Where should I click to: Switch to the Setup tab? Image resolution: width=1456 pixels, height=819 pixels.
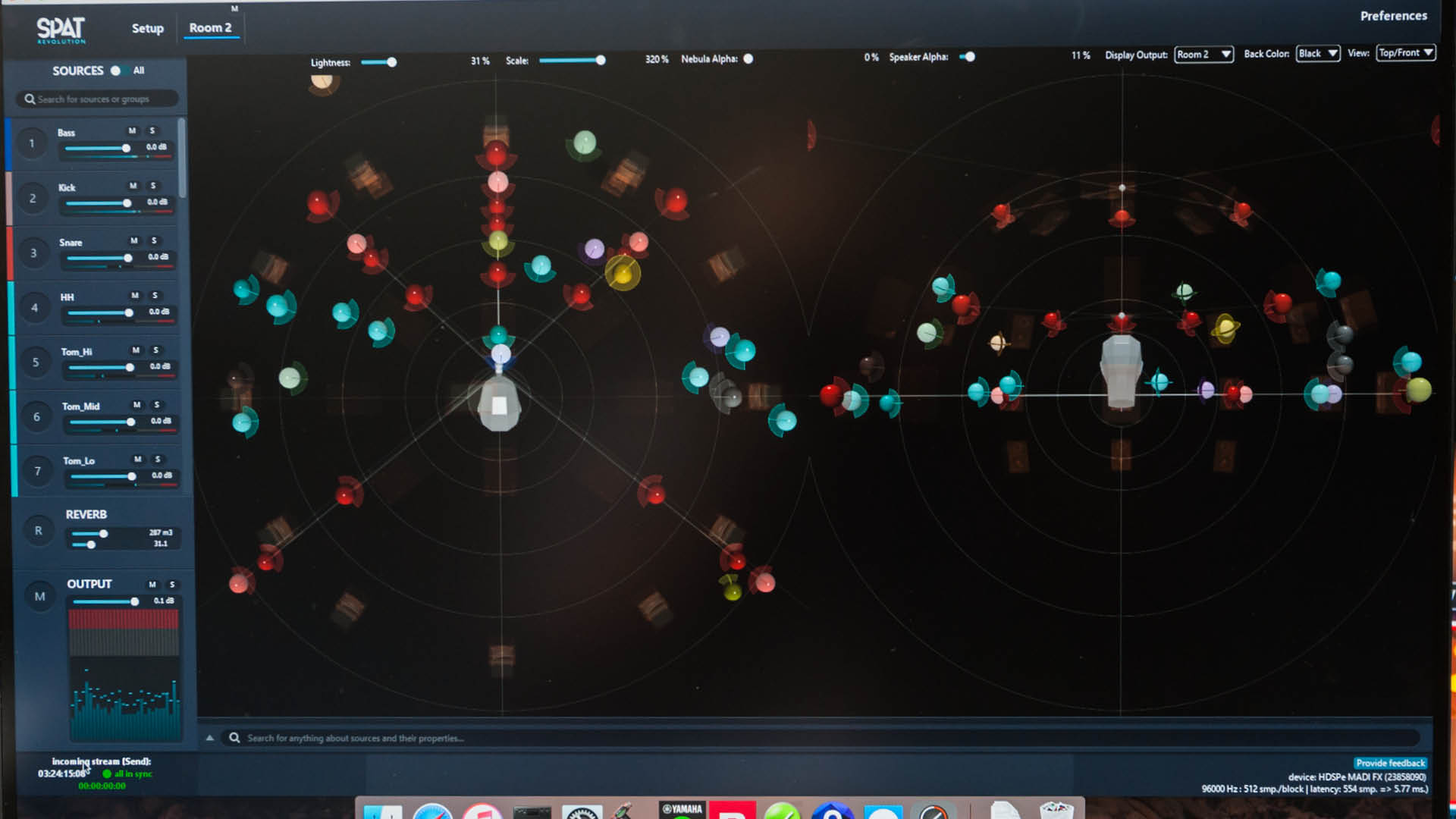(x=147, y=28)
